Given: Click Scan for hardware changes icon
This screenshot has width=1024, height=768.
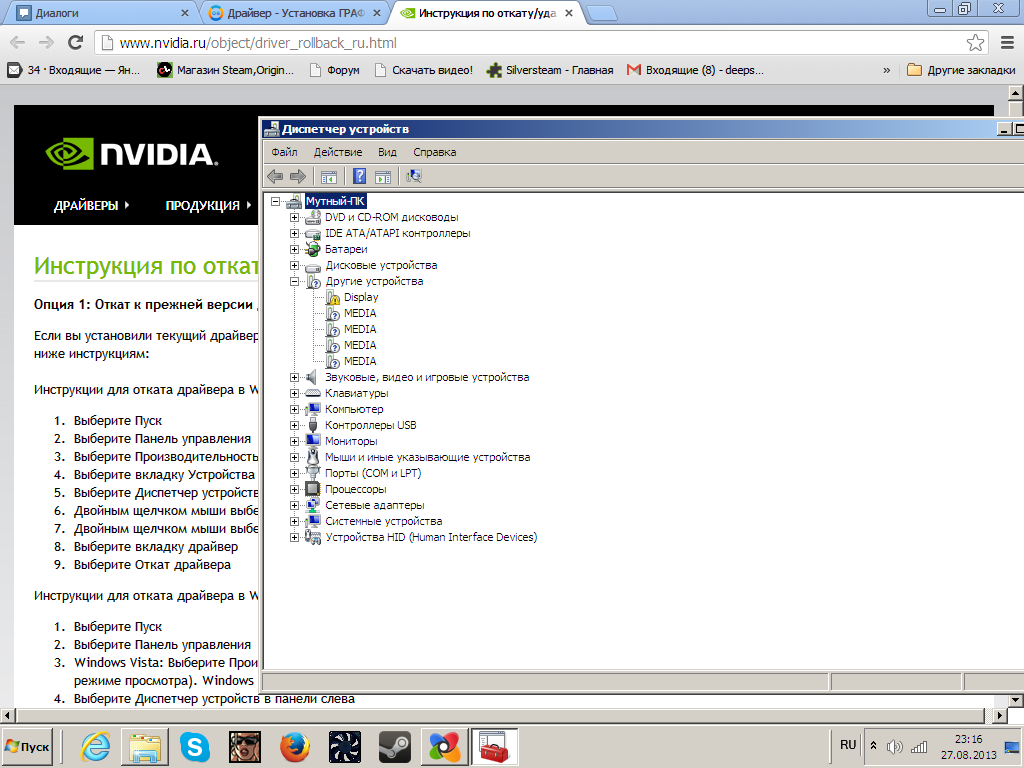Looking at the screenshot, I should tap(414, 176).
